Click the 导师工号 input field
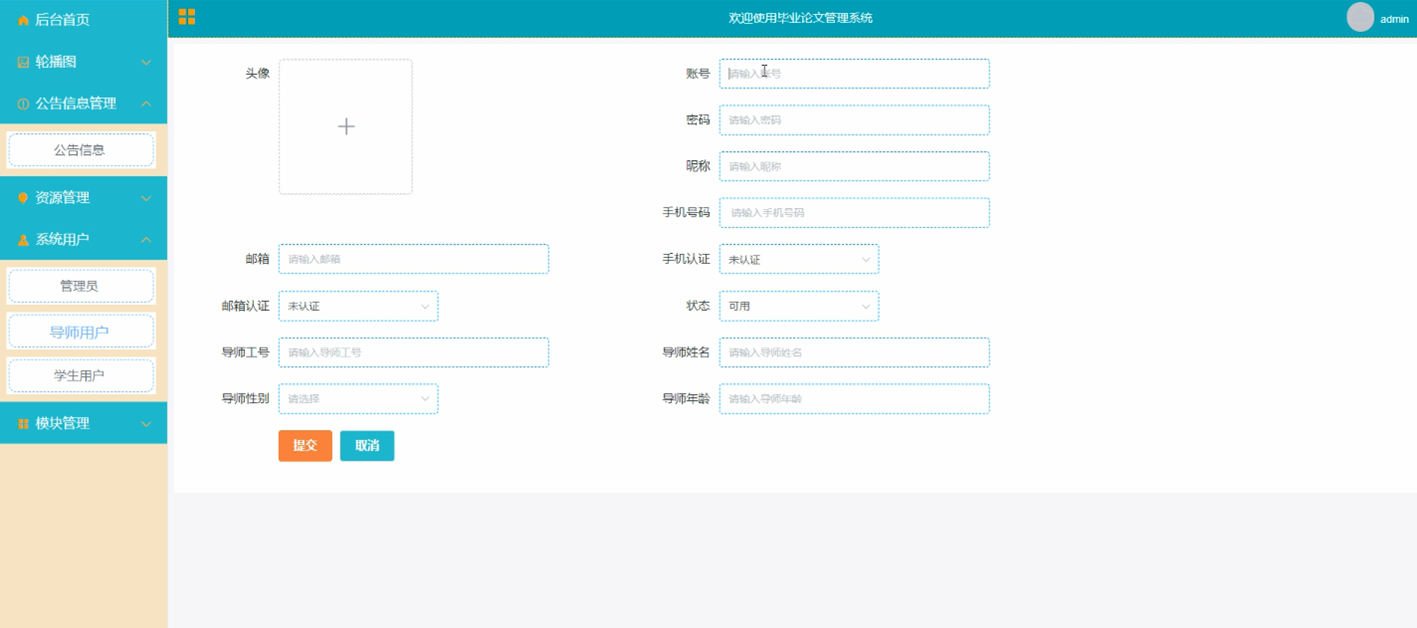 pyautogui.click(x=413, y=352)
